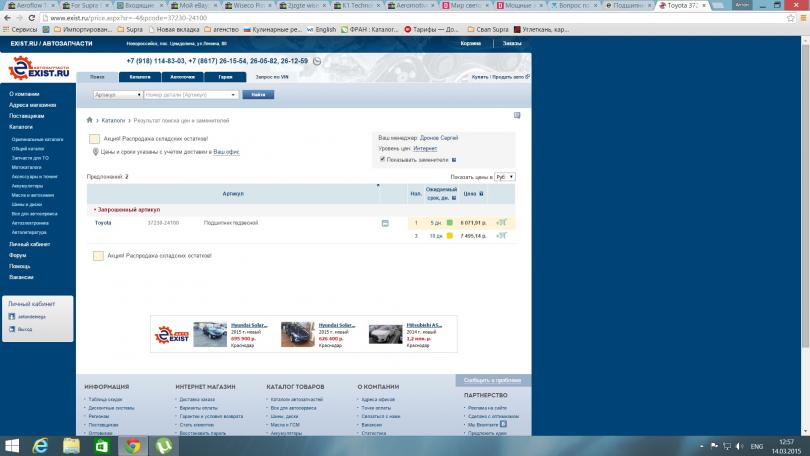The image size is (810, 456).
Task: Click the page vertical scrollbar
Action: (805, 235)
